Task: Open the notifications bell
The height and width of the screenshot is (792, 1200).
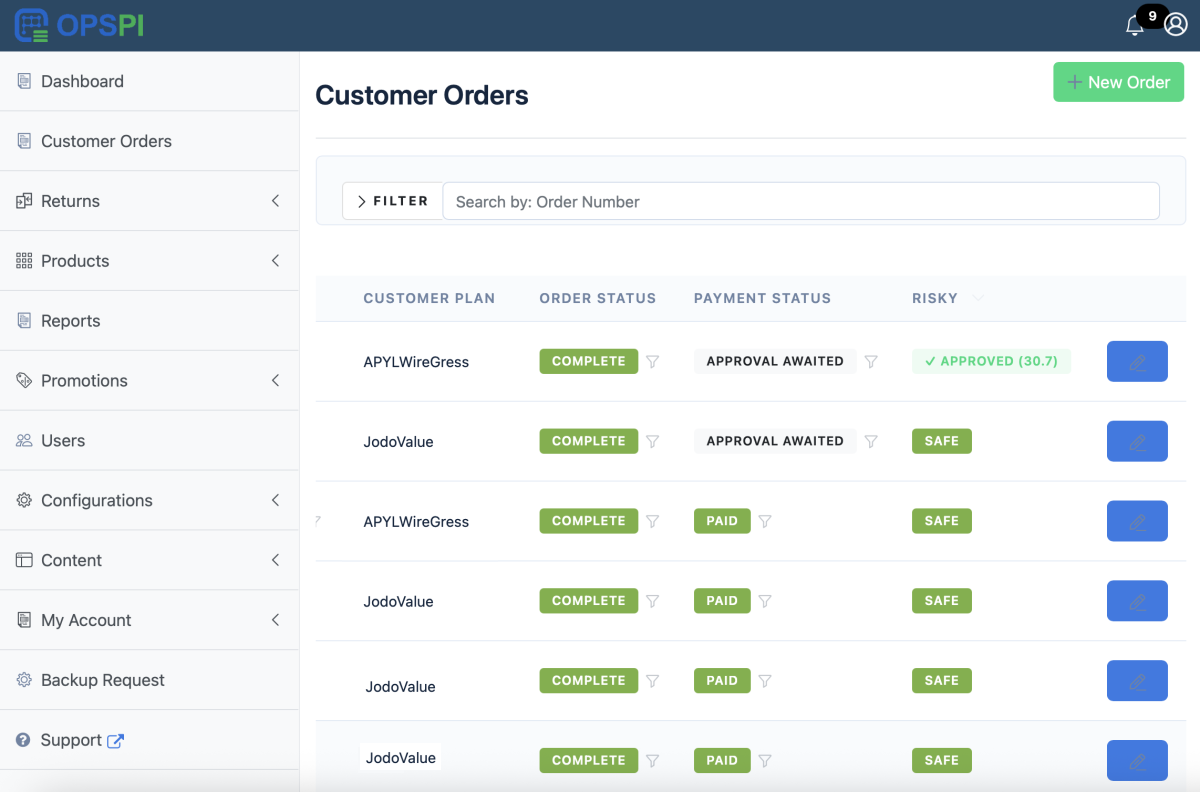Action: coord(1134,27)
